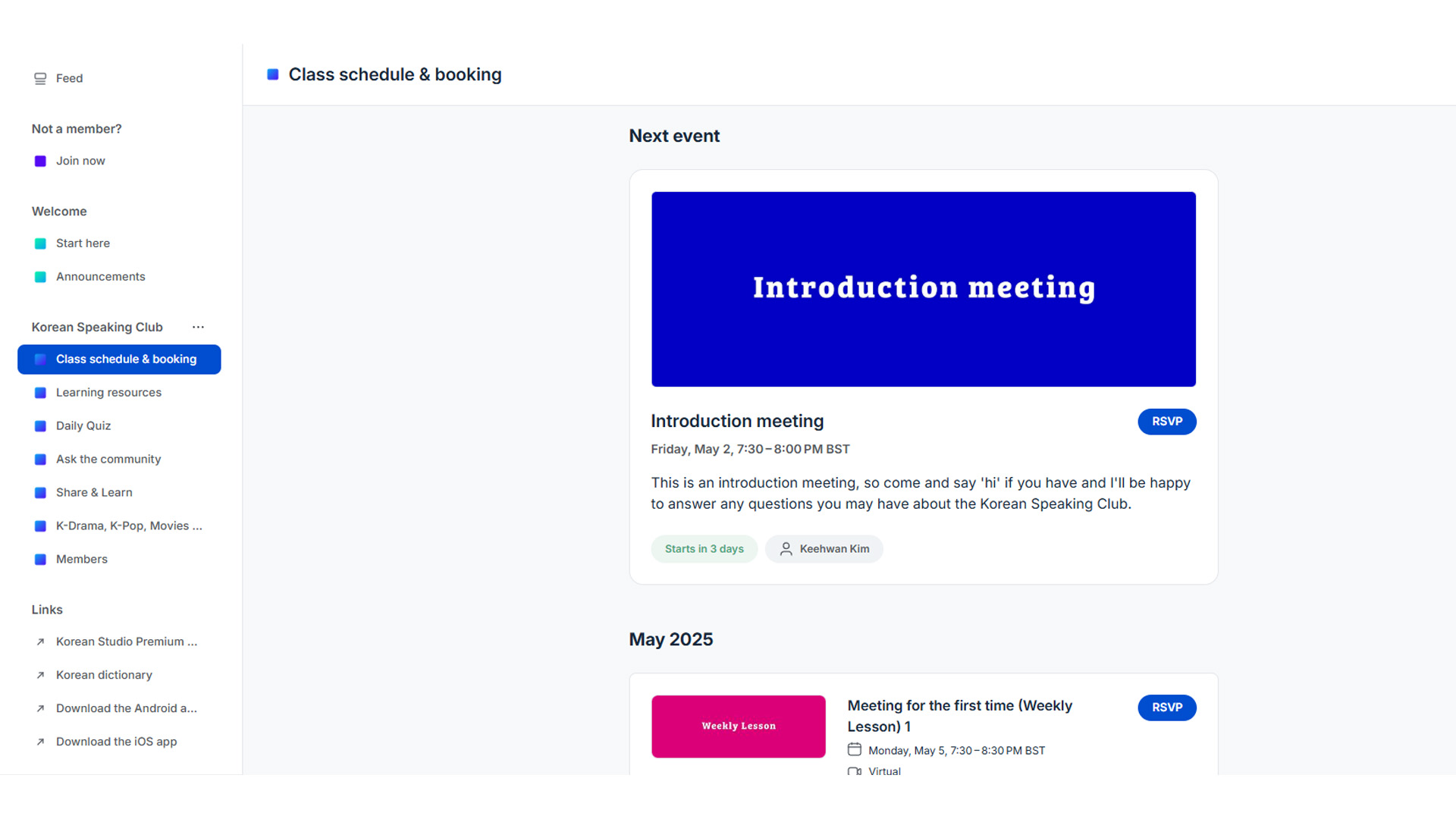This screenshot has width=1456, height=819.
Task: Click the person icon by Keehwan Kim
Action: coord(786,549)
